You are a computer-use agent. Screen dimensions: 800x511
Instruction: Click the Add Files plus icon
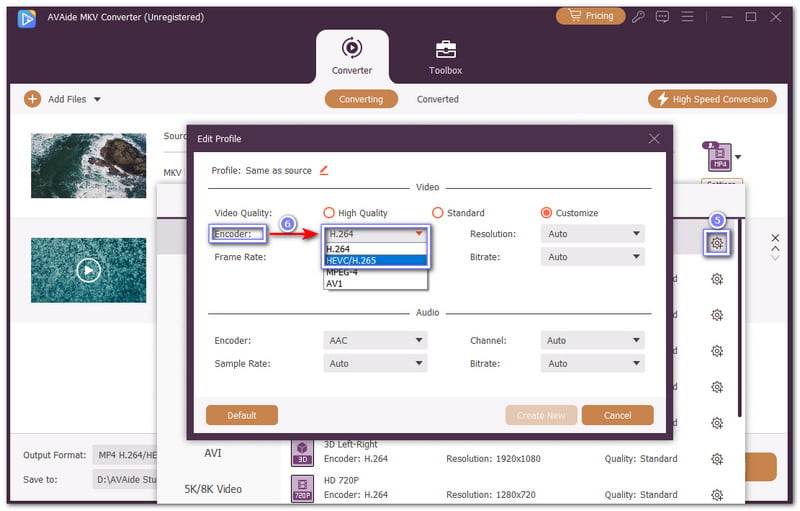32,99
